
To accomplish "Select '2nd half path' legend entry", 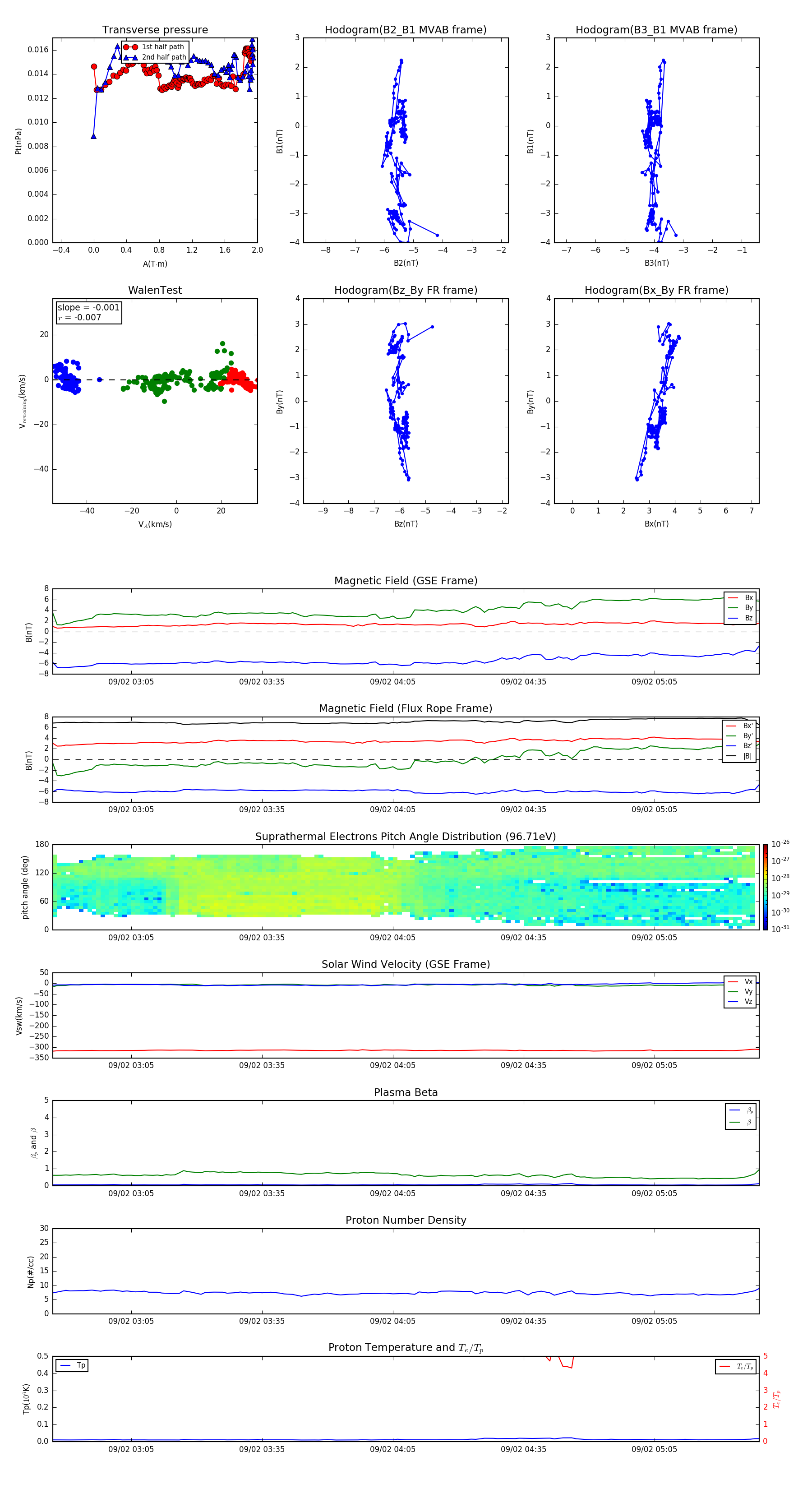I will pos(154,57).
